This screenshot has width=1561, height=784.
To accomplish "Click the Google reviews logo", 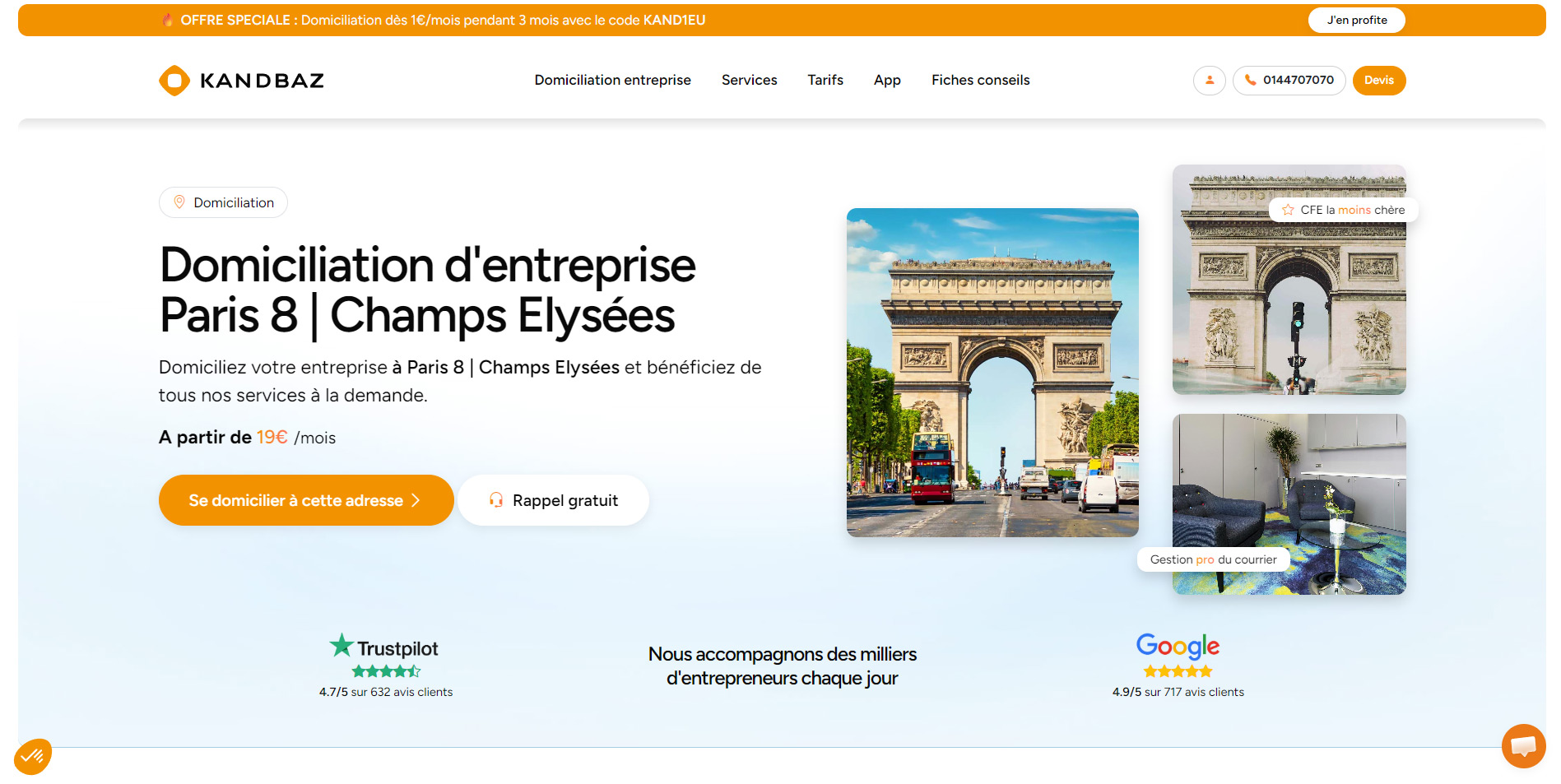I will (1178, 646).
